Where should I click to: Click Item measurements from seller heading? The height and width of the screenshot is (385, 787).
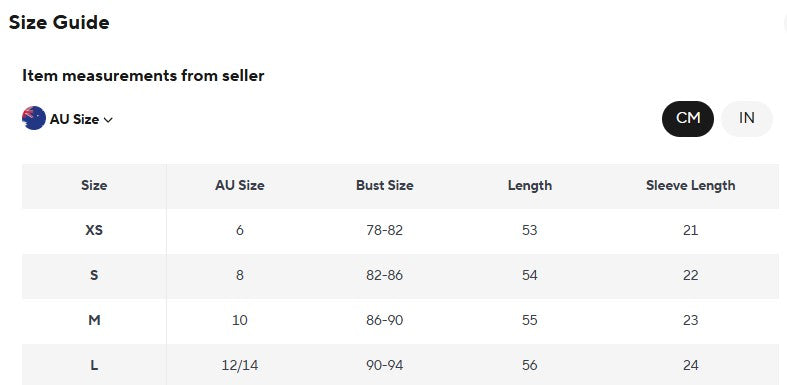pyautogui.click(x=143, y=76)
